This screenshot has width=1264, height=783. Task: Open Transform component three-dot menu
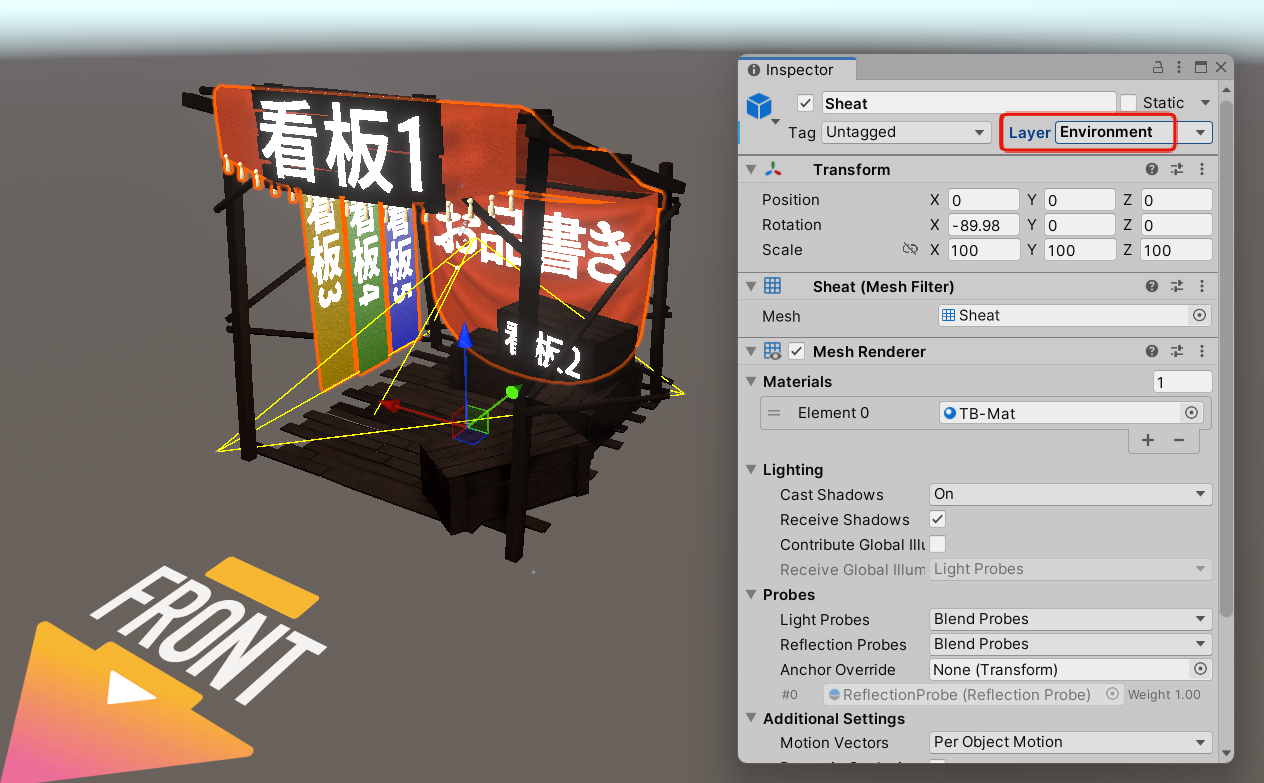(1201, 170)
